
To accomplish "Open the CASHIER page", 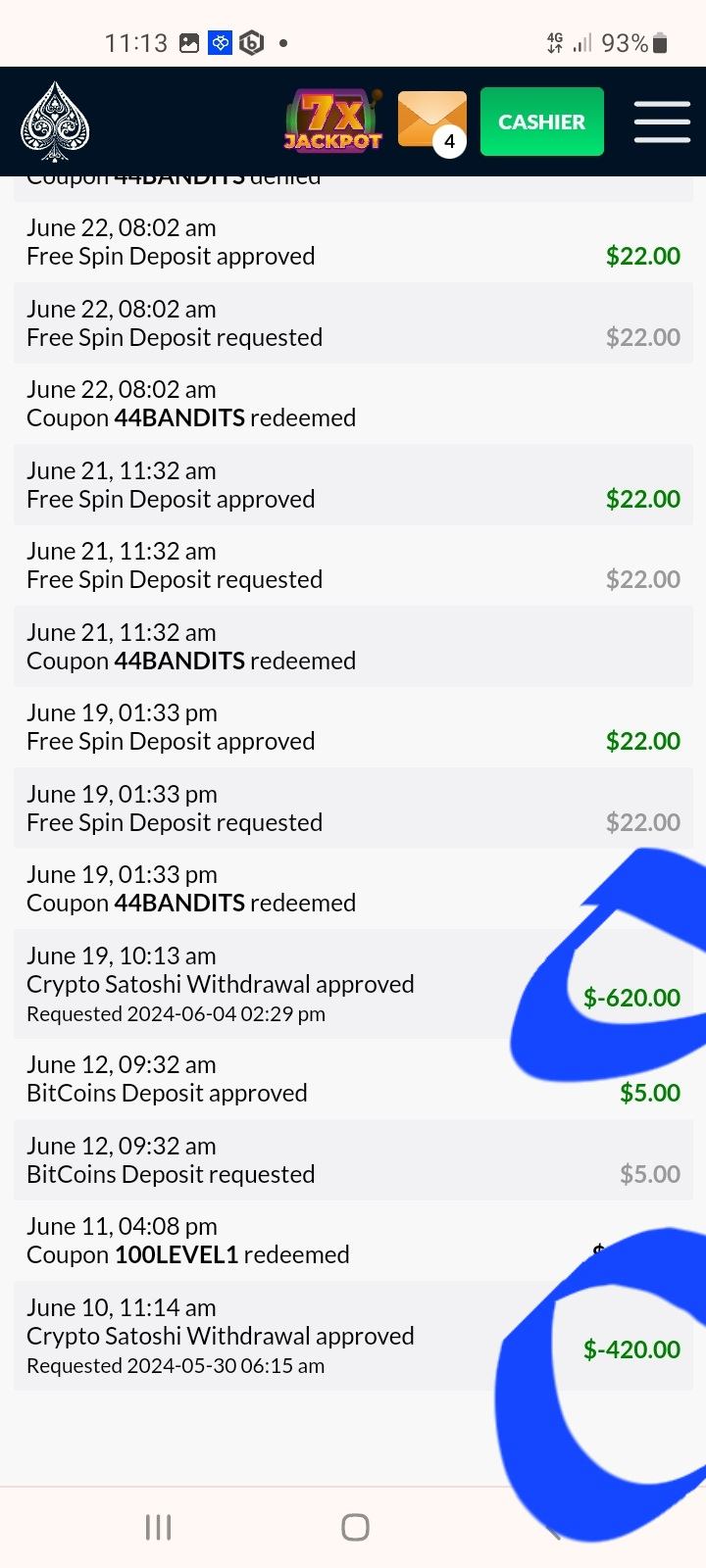I will 541,122.
